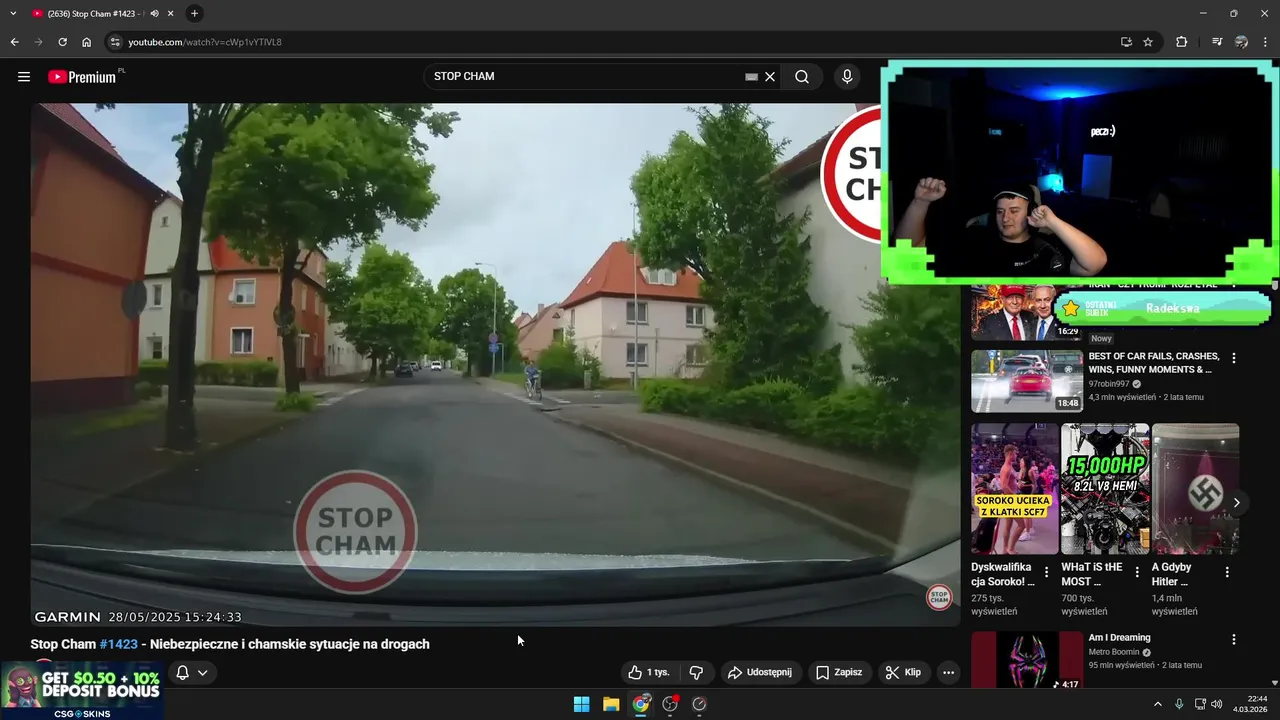Open the #1423 hashtag link in title

pyautogui.click(x=119, y=644)
